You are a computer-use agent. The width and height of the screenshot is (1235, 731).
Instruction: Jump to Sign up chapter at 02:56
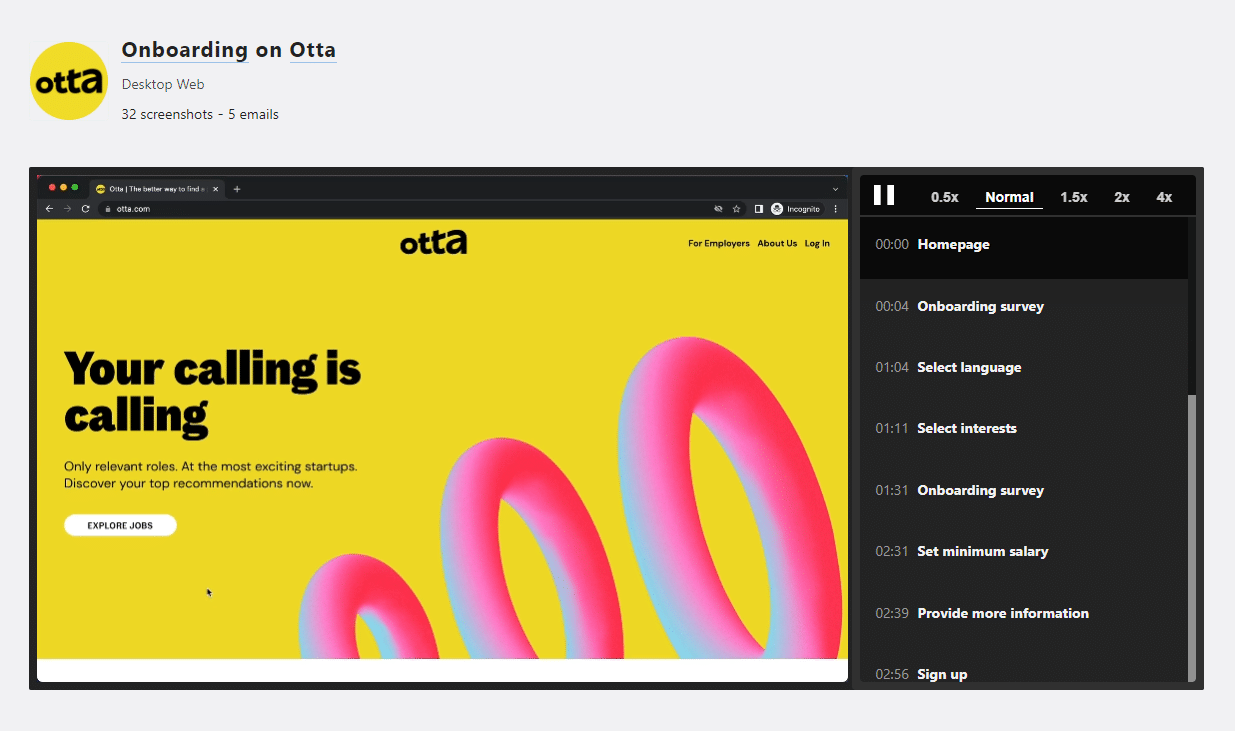click(1024, 671)
